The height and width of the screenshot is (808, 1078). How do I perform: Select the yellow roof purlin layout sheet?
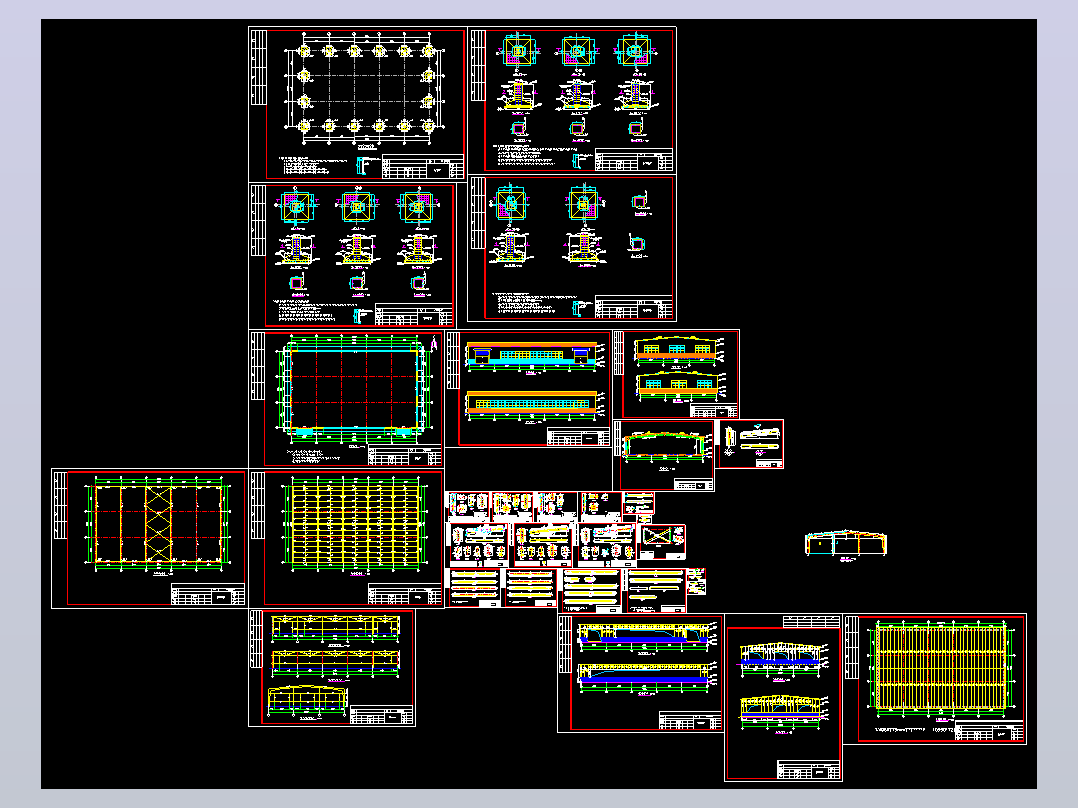click(x=346, y=538)
